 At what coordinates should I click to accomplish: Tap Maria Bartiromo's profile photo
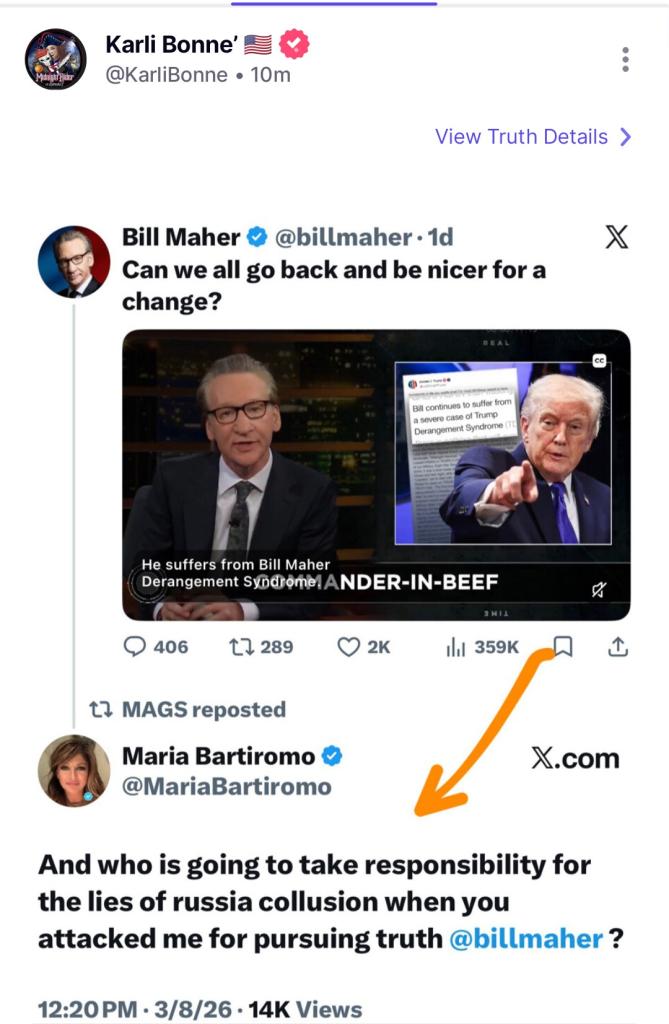coord(73,770)
